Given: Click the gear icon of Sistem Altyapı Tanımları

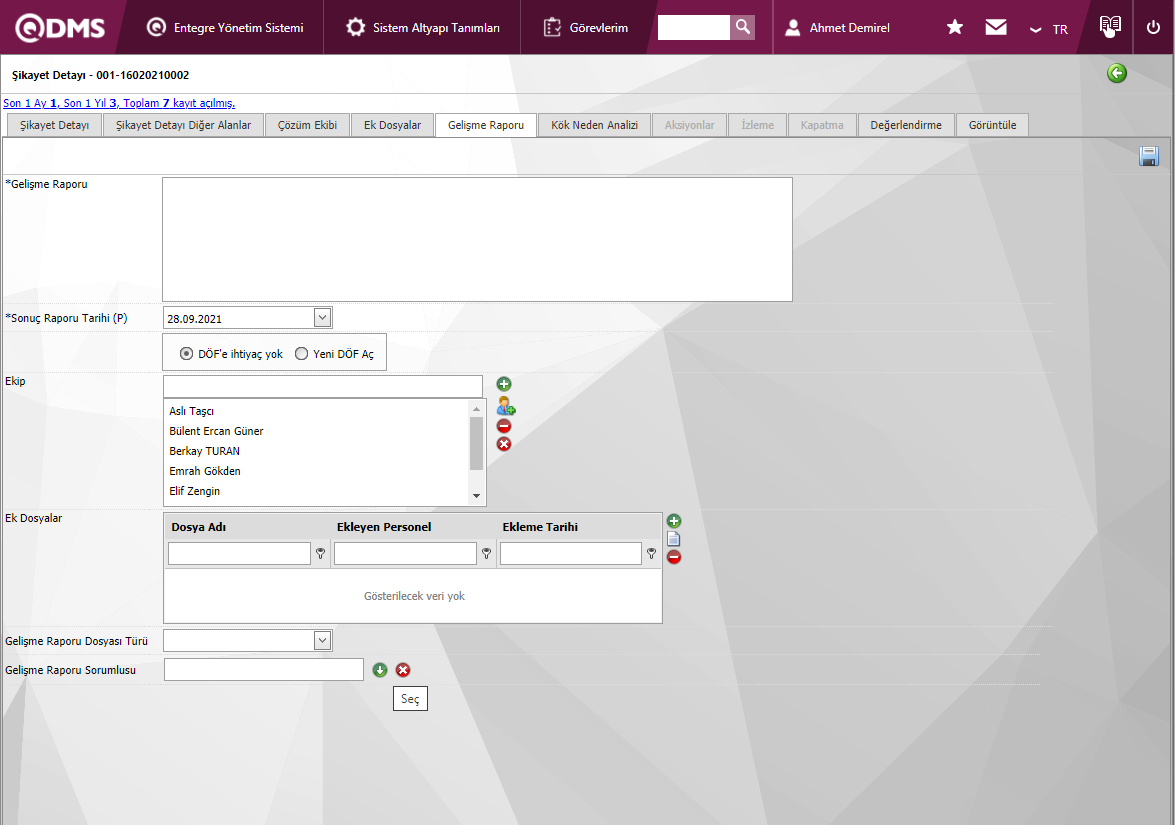Looking at the screenshot, I should pos(355,28).
